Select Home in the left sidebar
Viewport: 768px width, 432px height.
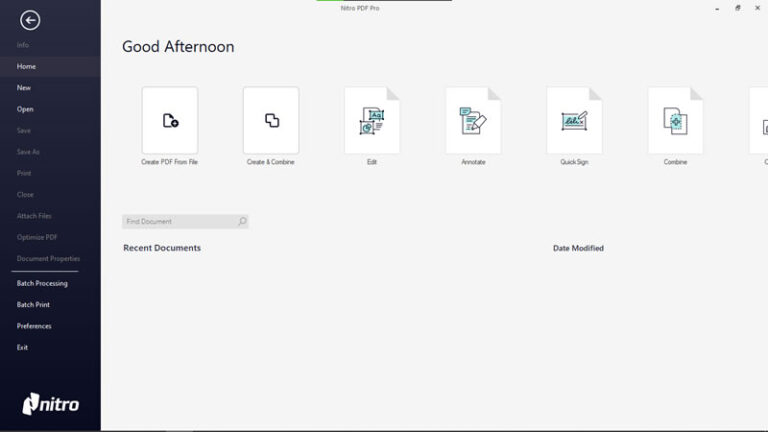[x=26, y=67]
